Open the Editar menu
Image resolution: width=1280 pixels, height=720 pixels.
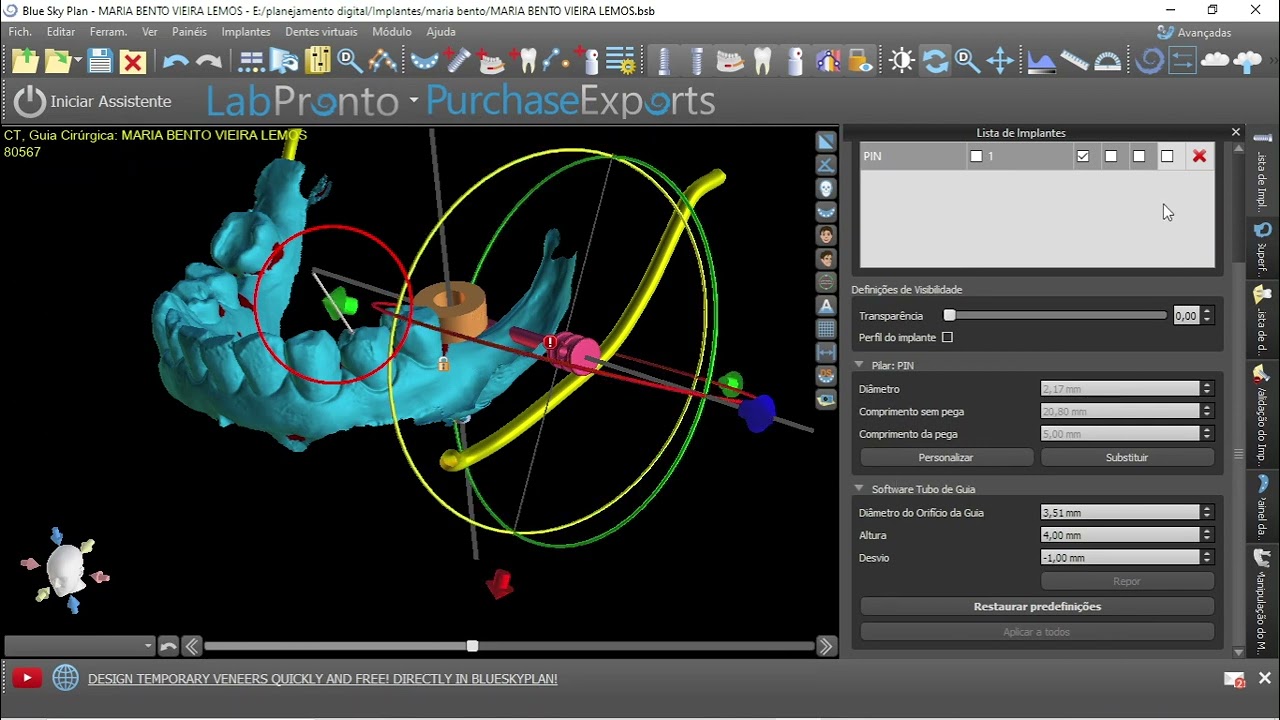coord(61,32)
